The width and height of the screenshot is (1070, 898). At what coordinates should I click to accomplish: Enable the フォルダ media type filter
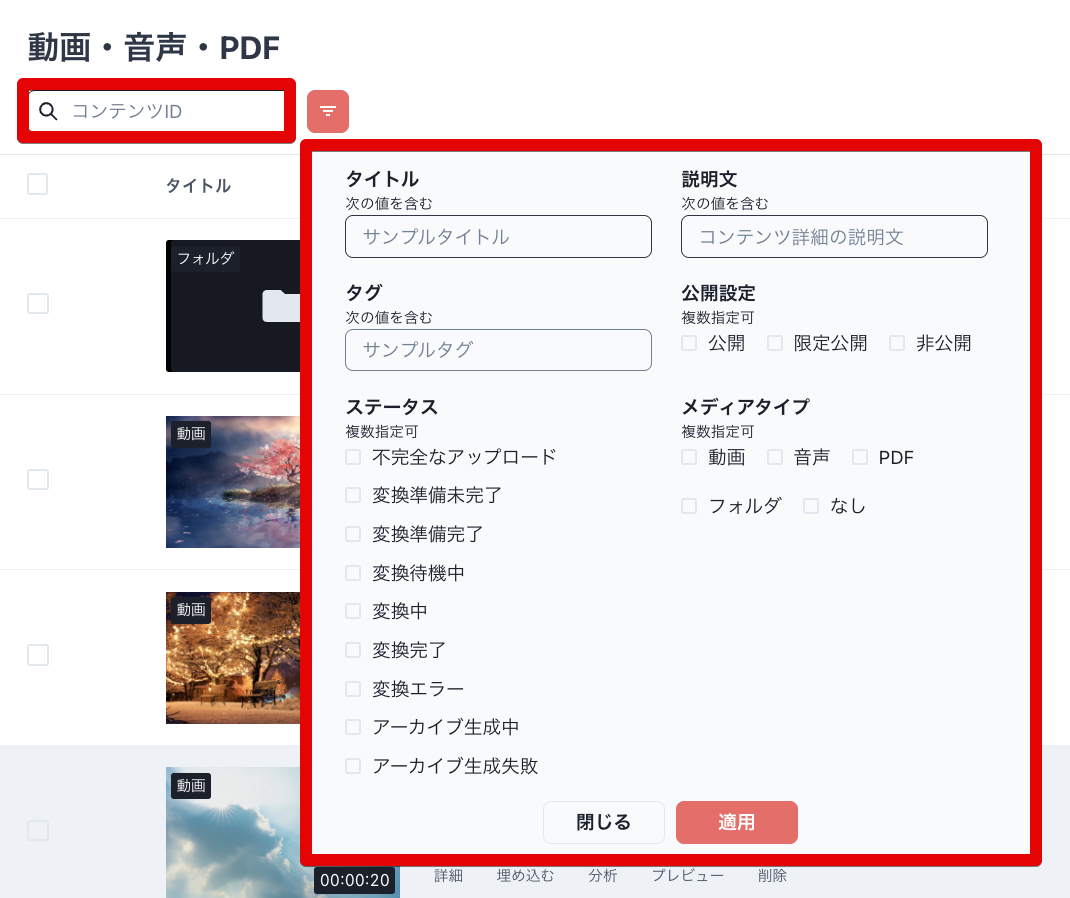(x=689, y=506)
